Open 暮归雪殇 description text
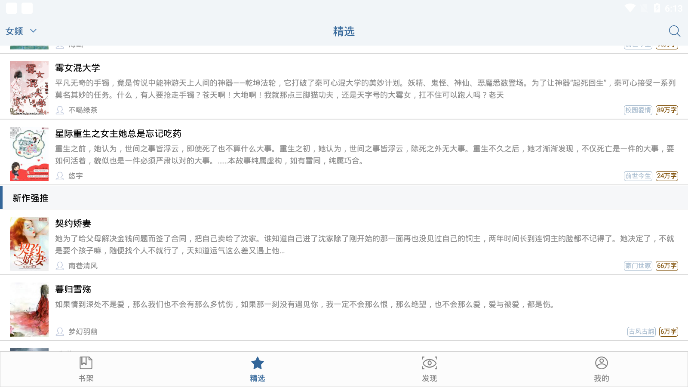Image resolution: width=688 pixels, height=387 pixels. [305, 304]
